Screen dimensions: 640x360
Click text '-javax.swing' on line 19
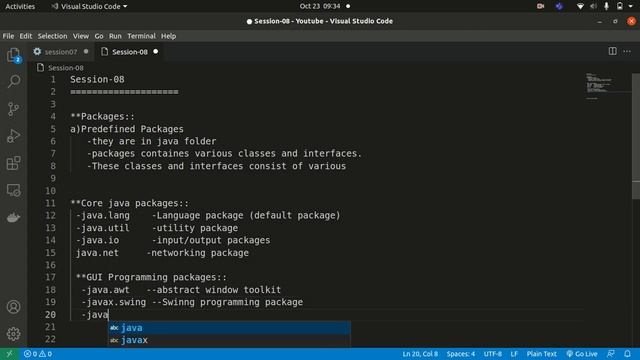[113, 302]
